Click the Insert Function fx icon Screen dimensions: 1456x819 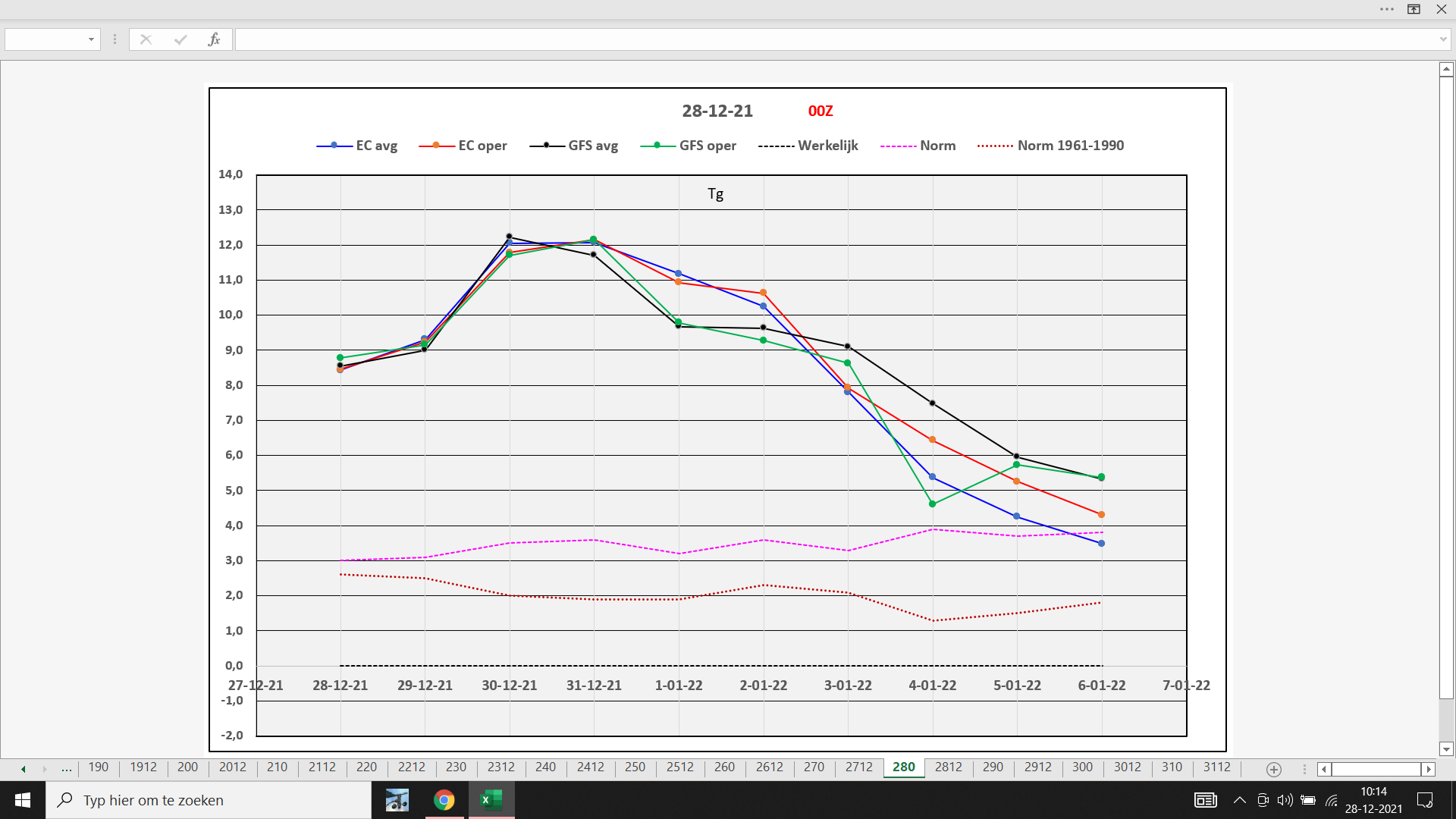[214, 39]
